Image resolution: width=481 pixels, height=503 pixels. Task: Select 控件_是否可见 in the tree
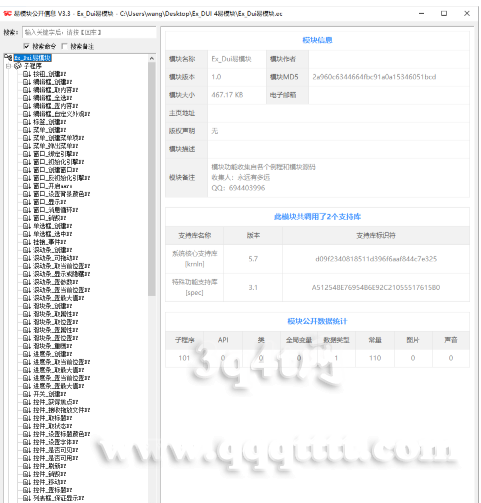coord(56,450)
